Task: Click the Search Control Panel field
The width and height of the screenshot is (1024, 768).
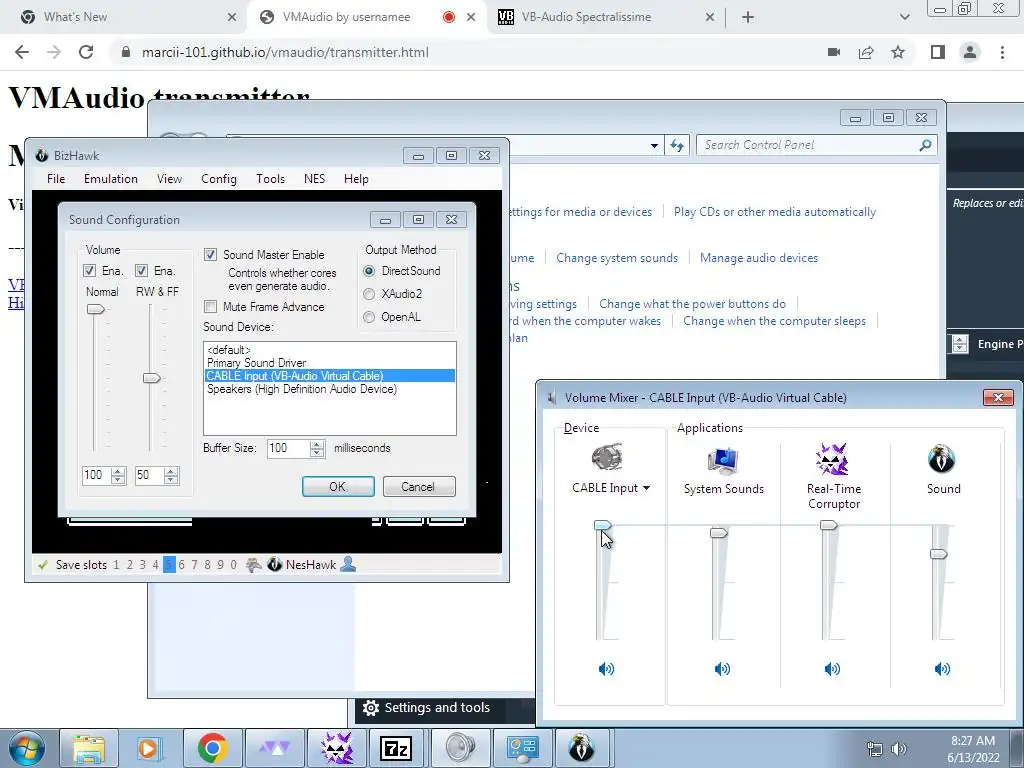Action: pos(816,145)
